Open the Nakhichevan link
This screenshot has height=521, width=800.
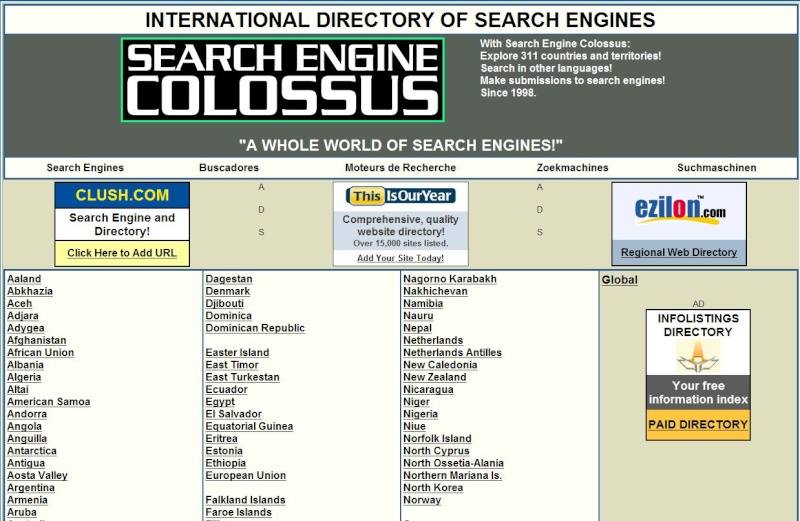point(435,291)
